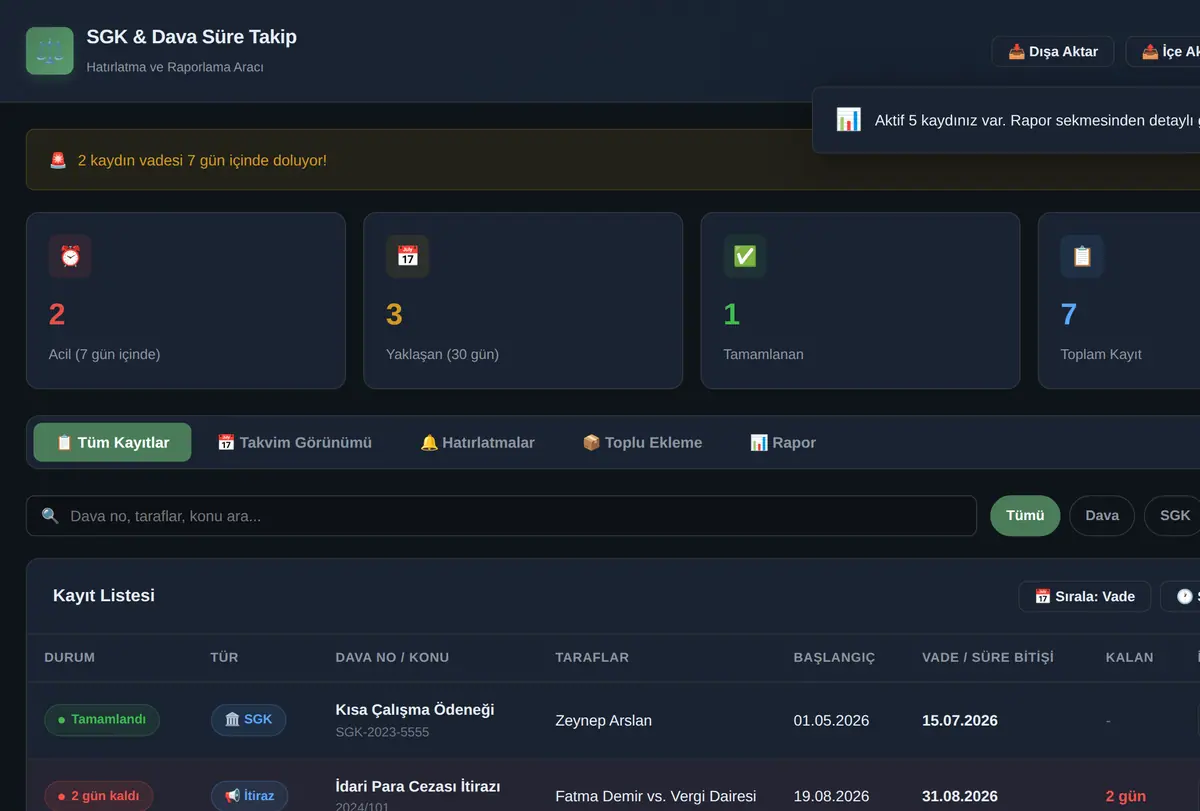The height and width of the screenshot is (811, 1200).
Task: Click the 31.08.2026 due date cell
Action: (960, 797)
